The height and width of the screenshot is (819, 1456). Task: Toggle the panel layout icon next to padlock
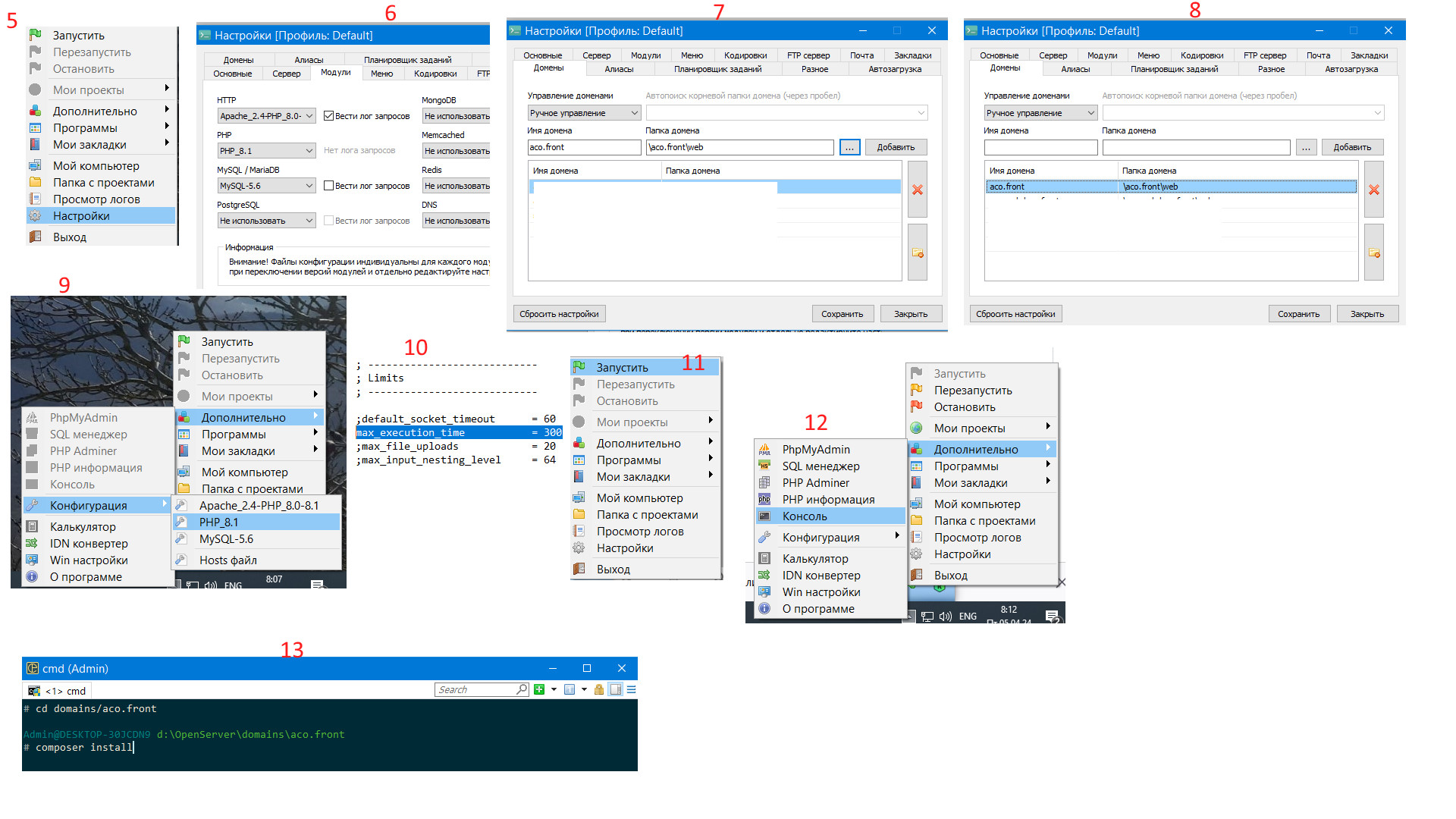tap(615, 689)
